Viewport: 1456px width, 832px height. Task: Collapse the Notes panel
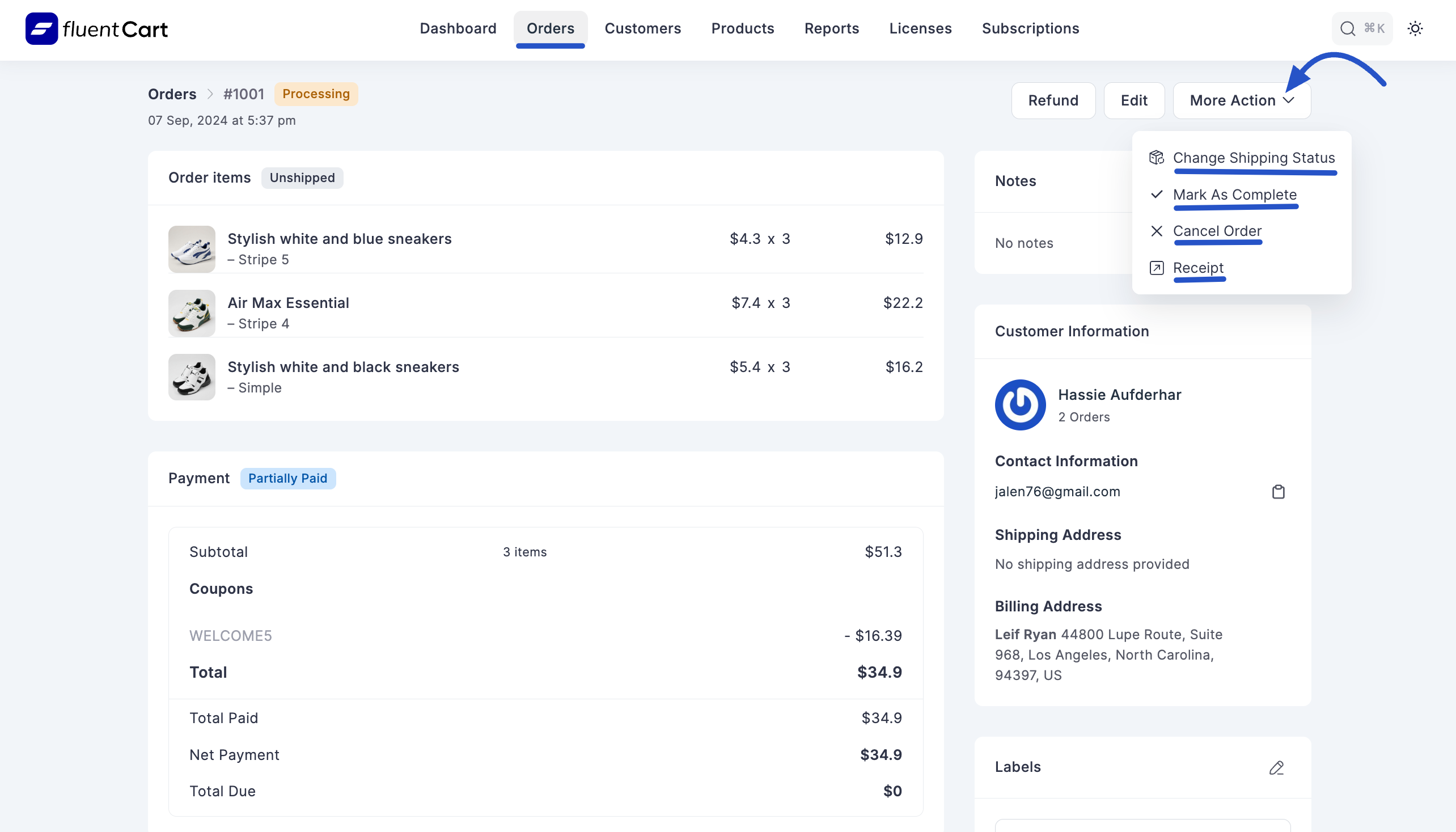point(1015,180)
